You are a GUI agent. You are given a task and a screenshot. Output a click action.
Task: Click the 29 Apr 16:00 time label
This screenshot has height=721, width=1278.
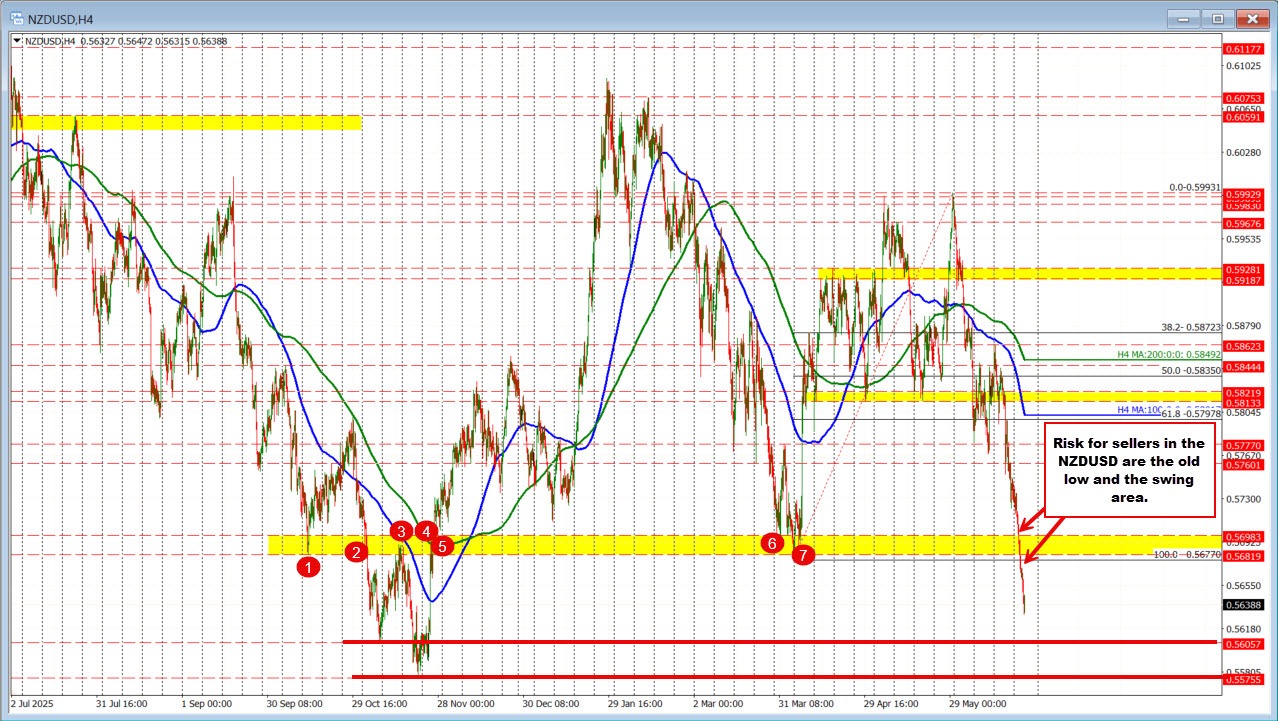[x=893, y=704]
